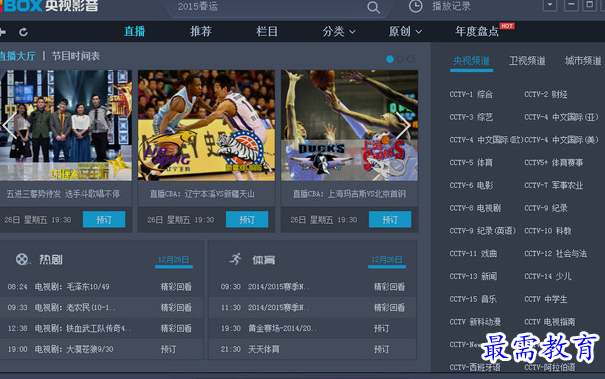Viewport: 605px width, 379px height.
Task: Select channel CCTV-8 电视剧
Action: point(475,208)
